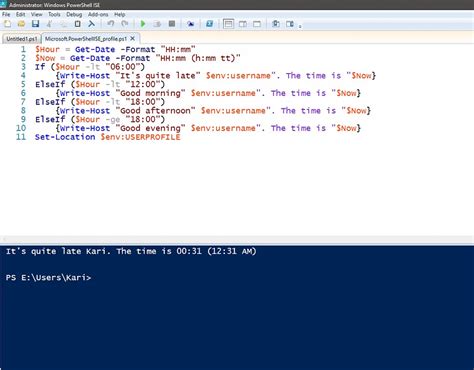This screenshot has height=370, width=474.
Task: Show script pane on right layout icon
Action: point(243,24)
